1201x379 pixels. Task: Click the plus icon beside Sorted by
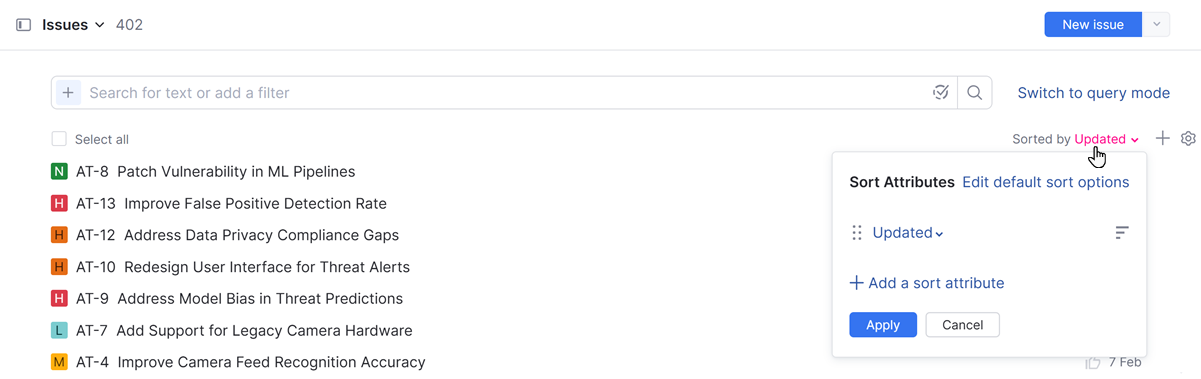(x=1162, y=139)
